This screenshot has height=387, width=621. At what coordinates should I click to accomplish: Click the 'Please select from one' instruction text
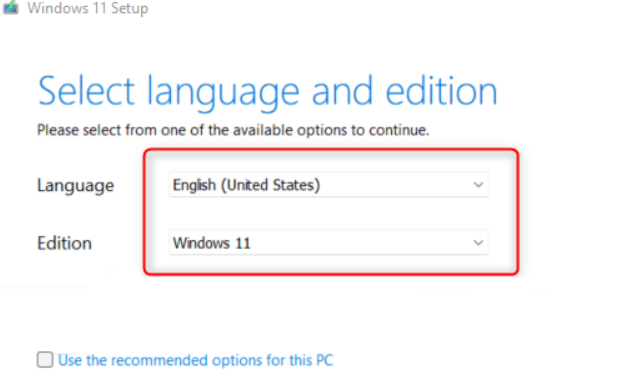pos(233,130)
